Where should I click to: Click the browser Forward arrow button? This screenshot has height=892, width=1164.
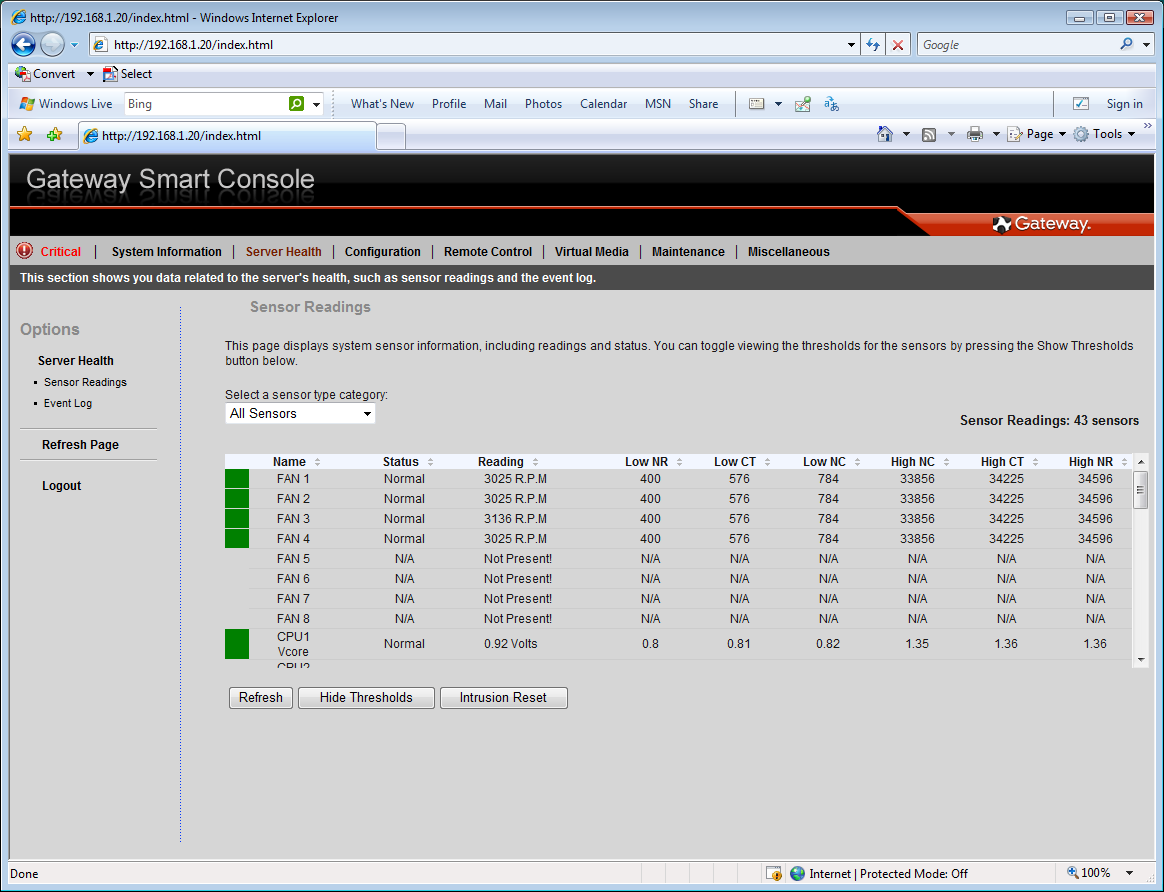tap(52, 45)
